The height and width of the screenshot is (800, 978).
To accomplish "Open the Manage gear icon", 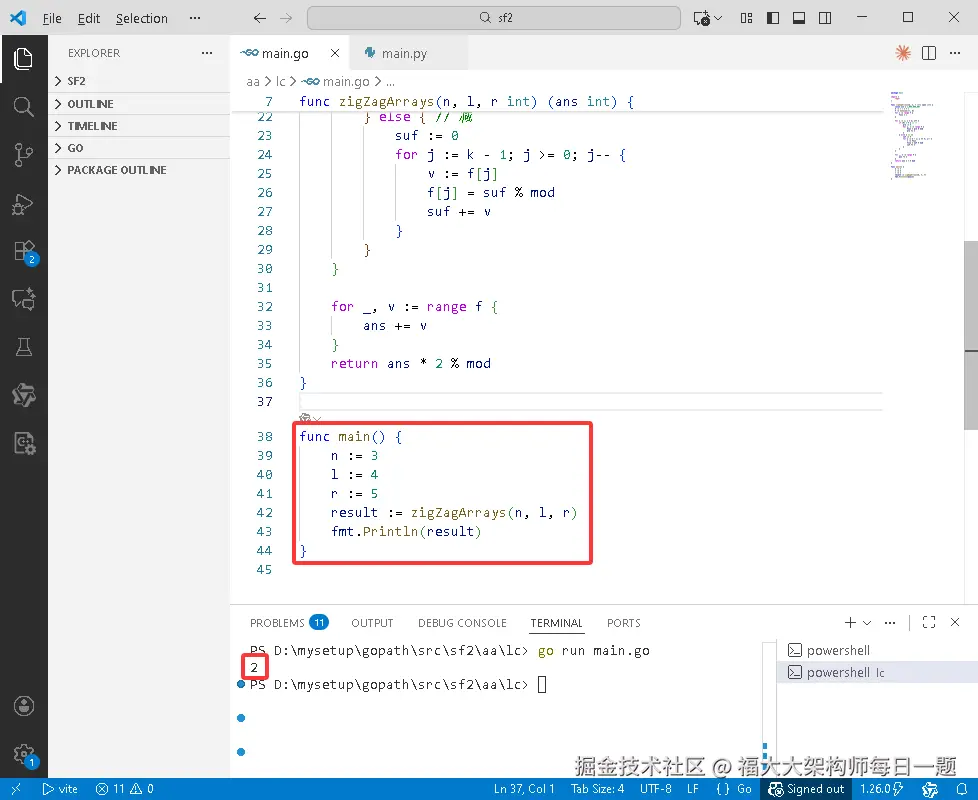I will pos(24,754).
